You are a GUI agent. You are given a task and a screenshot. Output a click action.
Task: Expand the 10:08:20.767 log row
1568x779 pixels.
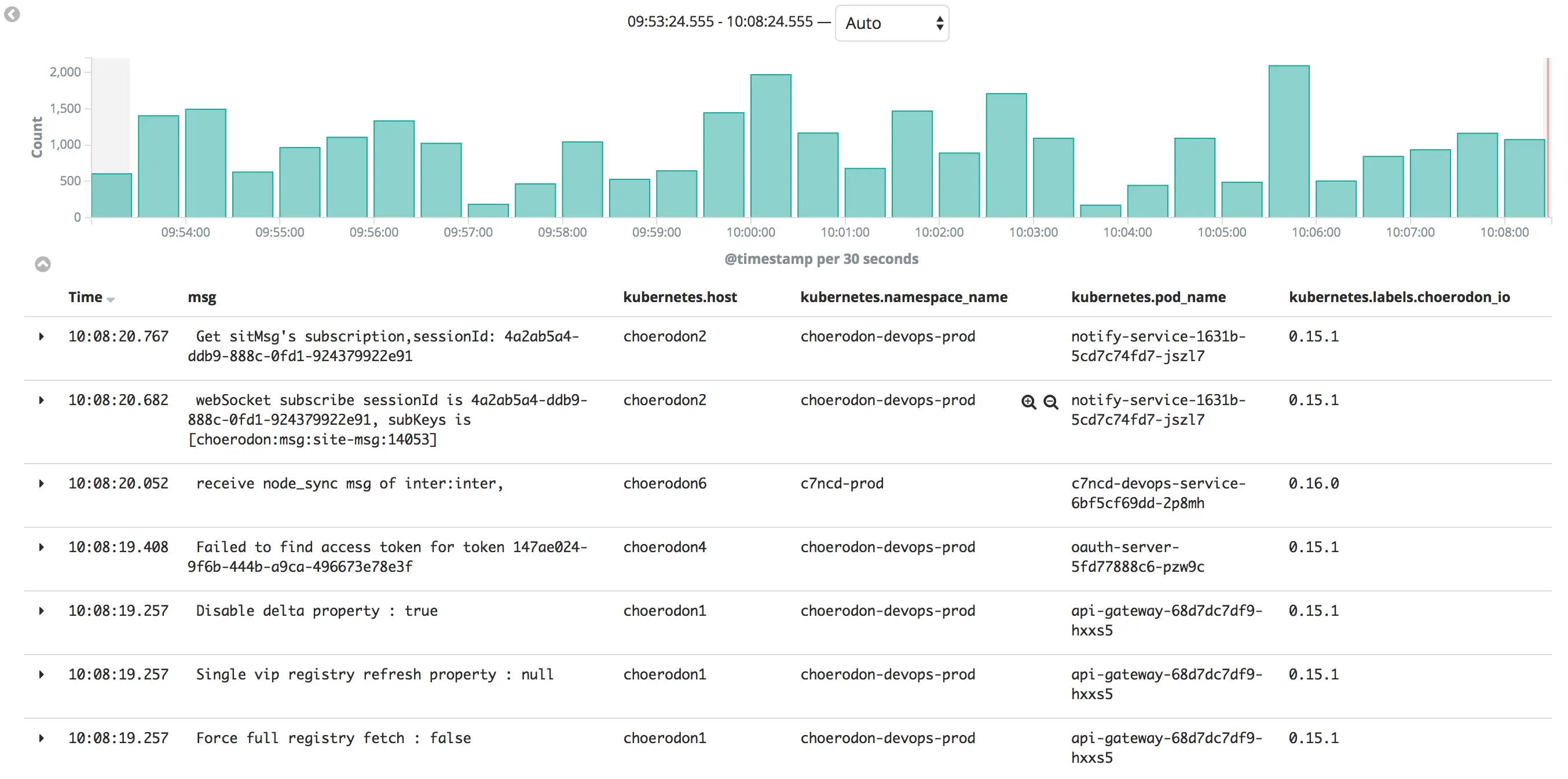click(41, 337)
